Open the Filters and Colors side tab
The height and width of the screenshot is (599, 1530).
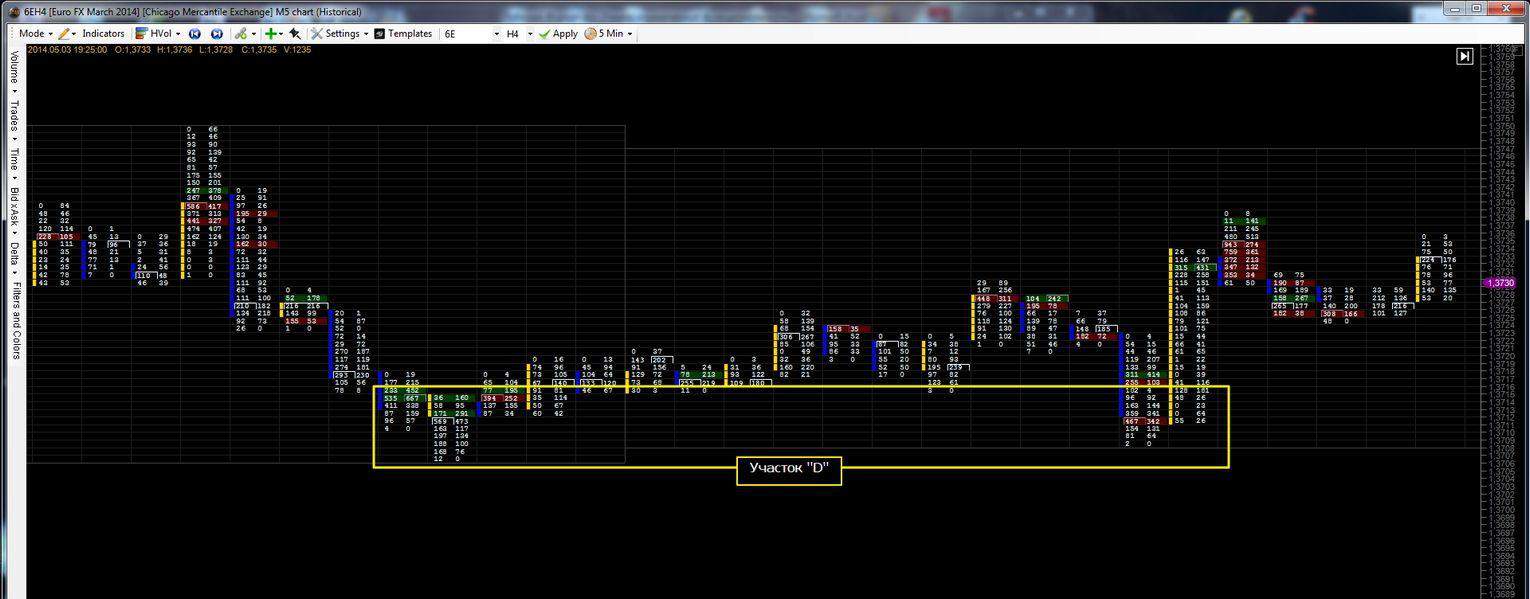coord(14,320)
